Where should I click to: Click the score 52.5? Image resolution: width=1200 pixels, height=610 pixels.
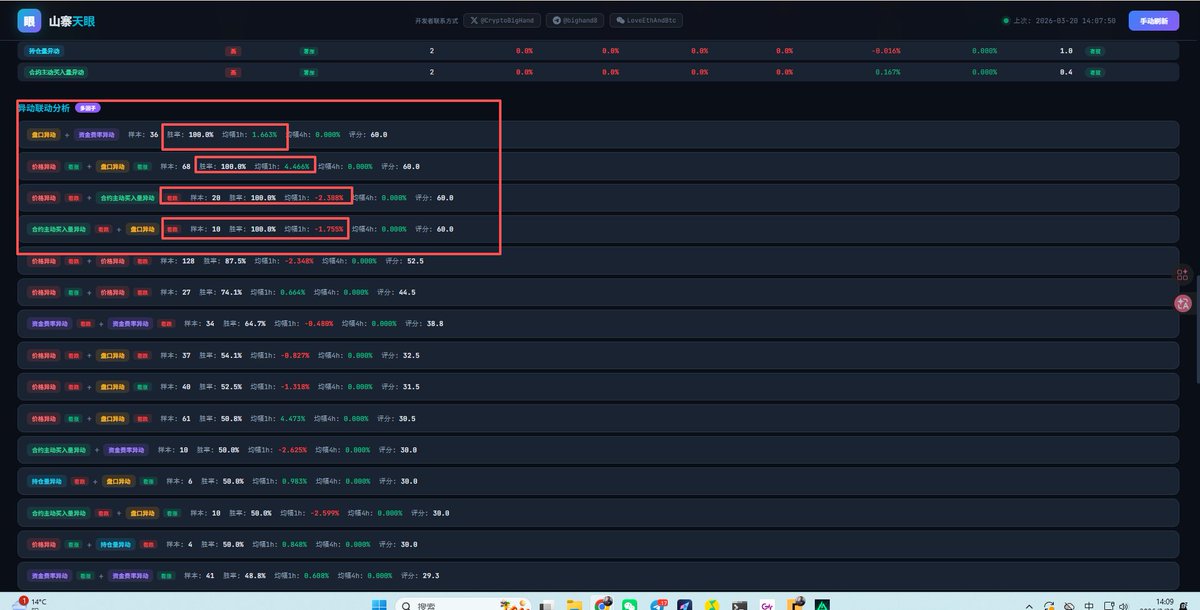[x=415, y=261]
